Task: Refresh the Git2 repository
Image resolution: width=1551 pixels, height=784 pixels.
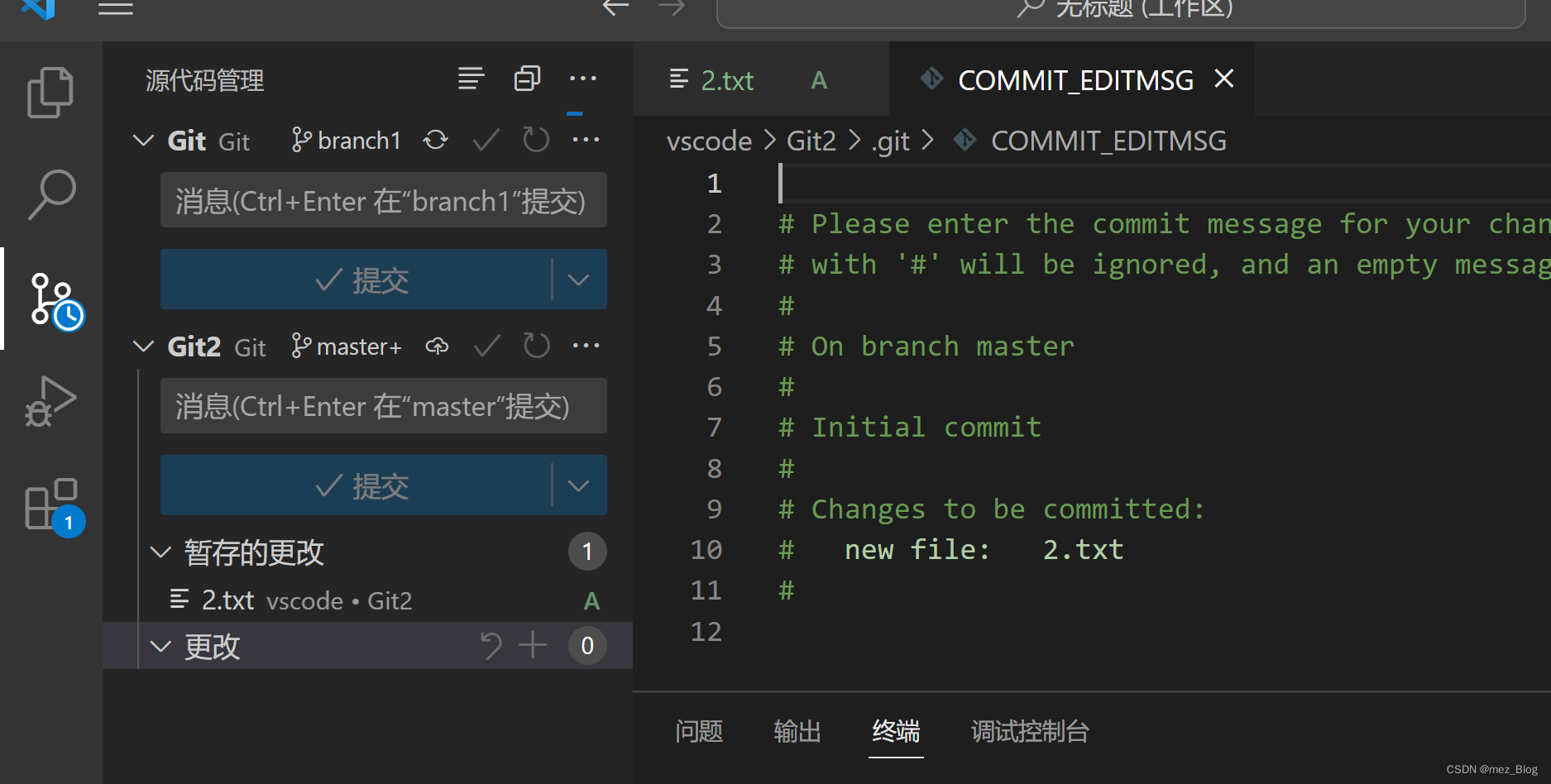Action: pos(536,346)
